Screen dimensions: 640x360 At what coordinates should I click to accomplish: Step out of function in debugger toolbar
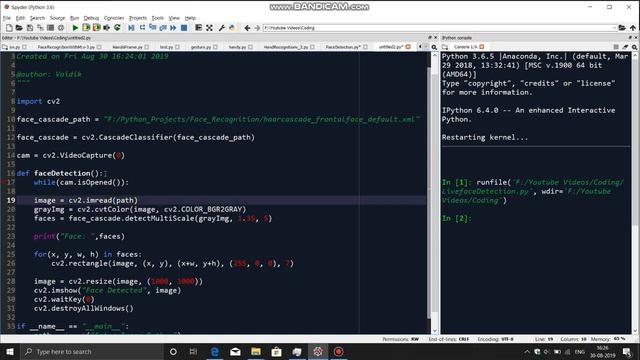tap(163, 28)
